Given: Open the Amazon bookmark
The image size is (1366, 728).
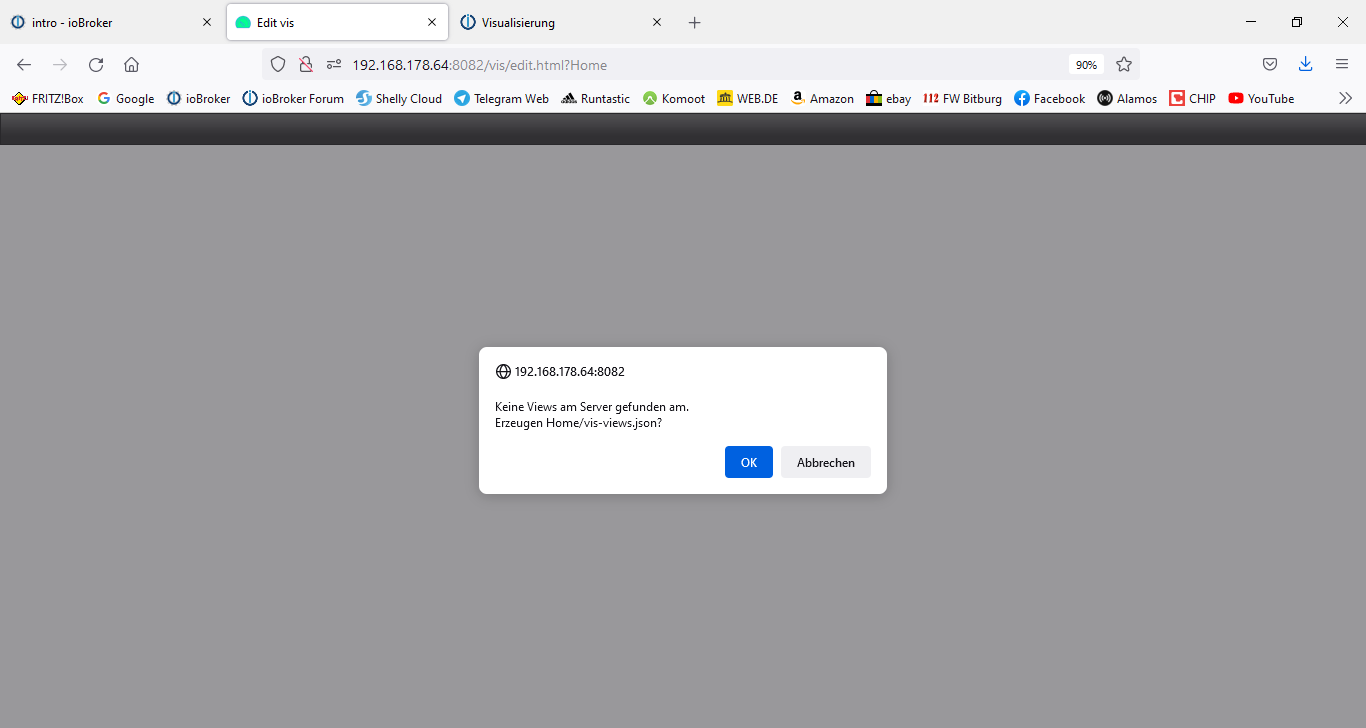Looking at the screenshot, I should point(822,98).
